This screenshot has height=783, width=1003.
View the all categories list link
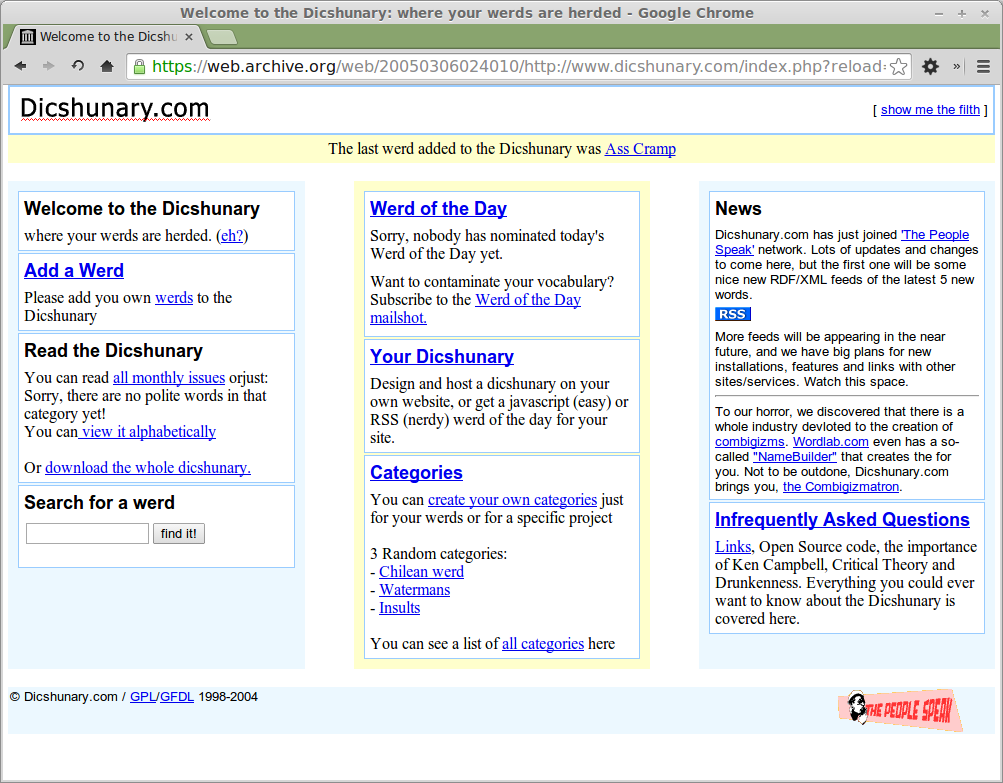pyautogui.click(x=543, y=644)
